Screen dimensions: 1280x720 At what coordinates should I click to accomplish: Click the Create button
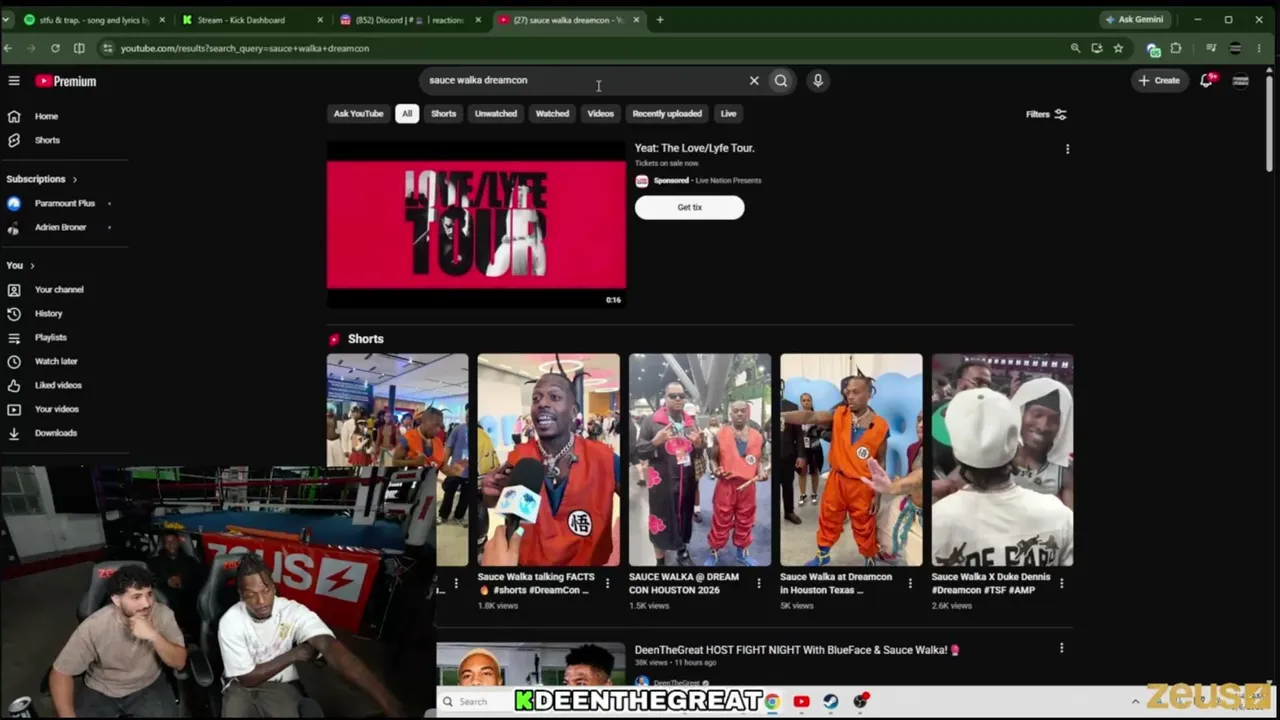(1159, 81)
